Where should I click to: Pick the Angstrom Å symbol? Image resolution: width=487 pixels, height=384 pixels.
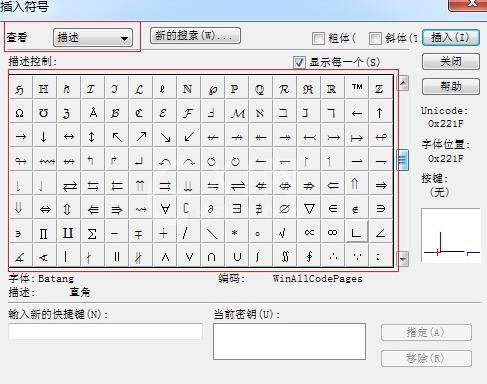coord(93,113)
